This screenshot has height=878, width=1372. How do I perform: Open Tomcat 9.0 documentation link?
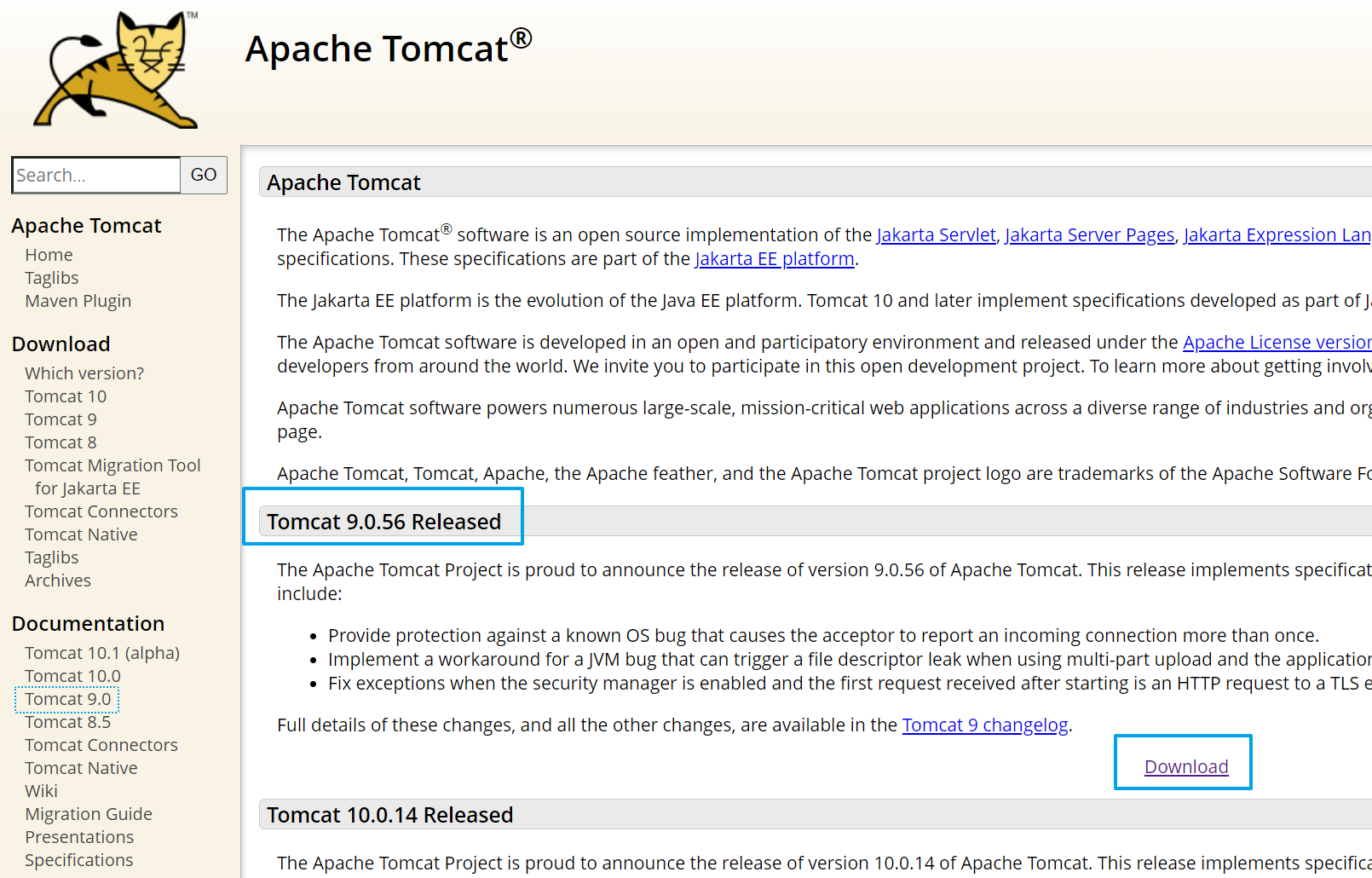pos(67,699)
